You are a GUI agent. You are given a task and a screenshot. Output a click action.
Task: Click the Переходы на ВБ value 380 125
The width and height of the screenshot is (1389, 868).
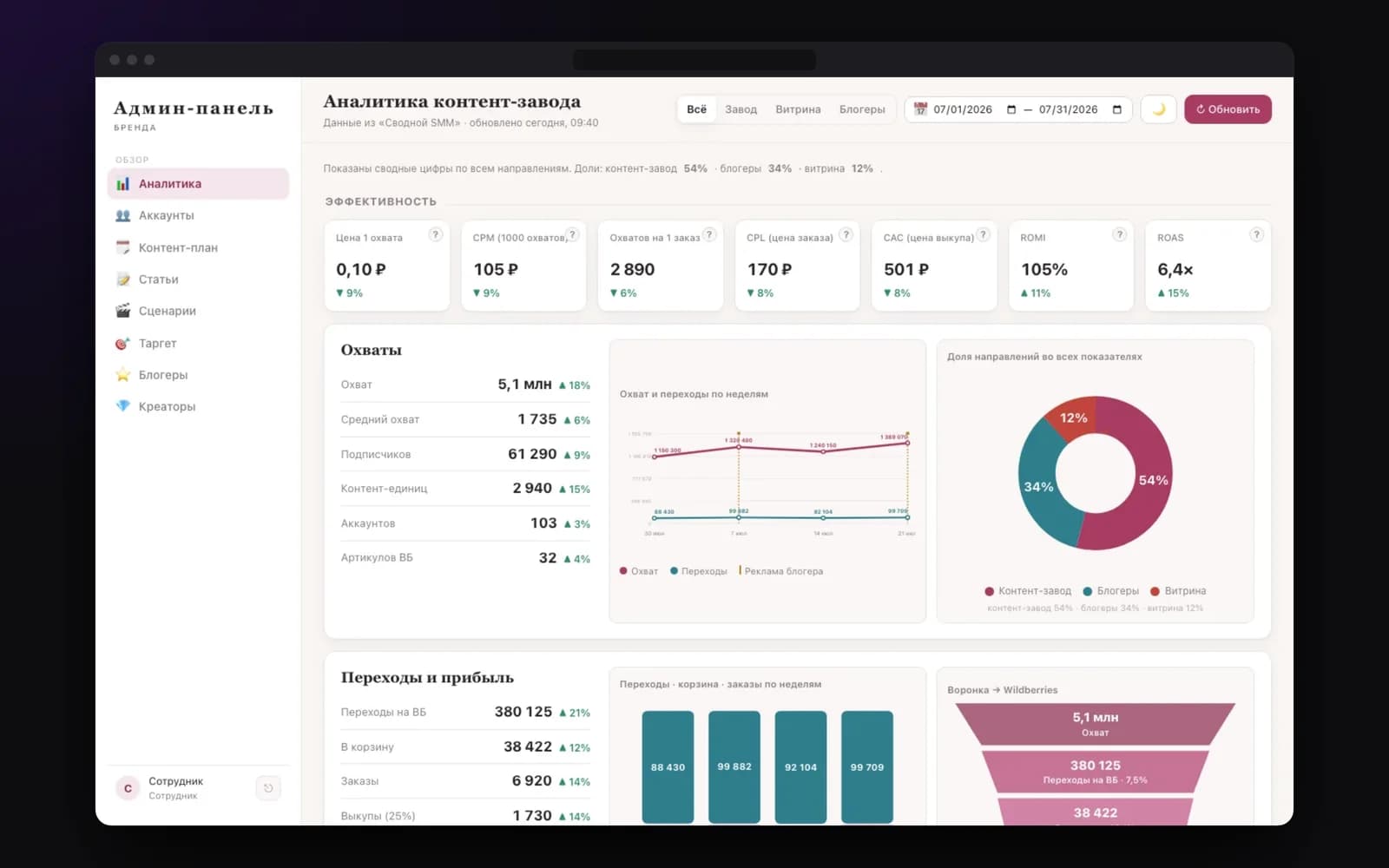click(x=523, y=712)
